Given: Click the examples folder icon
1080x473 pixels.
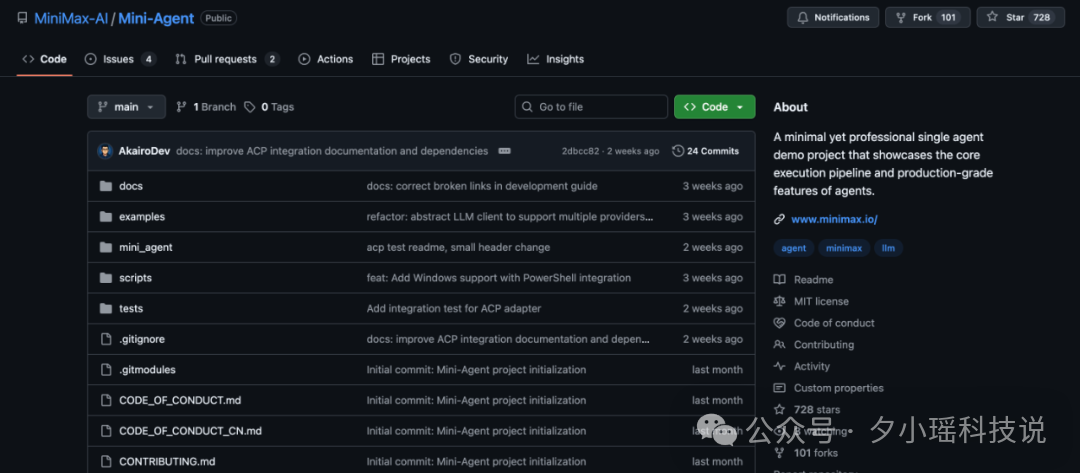Looking at the screenshot, I should pos(105,216).
